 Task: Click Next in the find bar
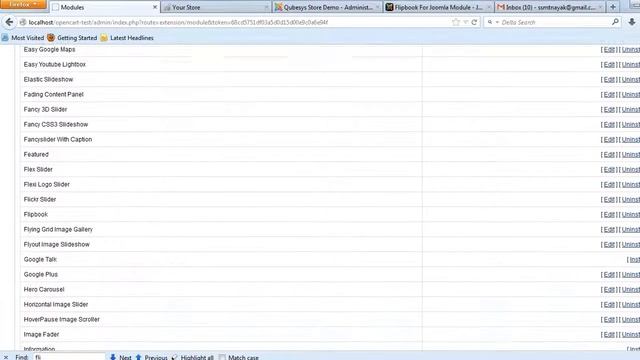(121, 357)
